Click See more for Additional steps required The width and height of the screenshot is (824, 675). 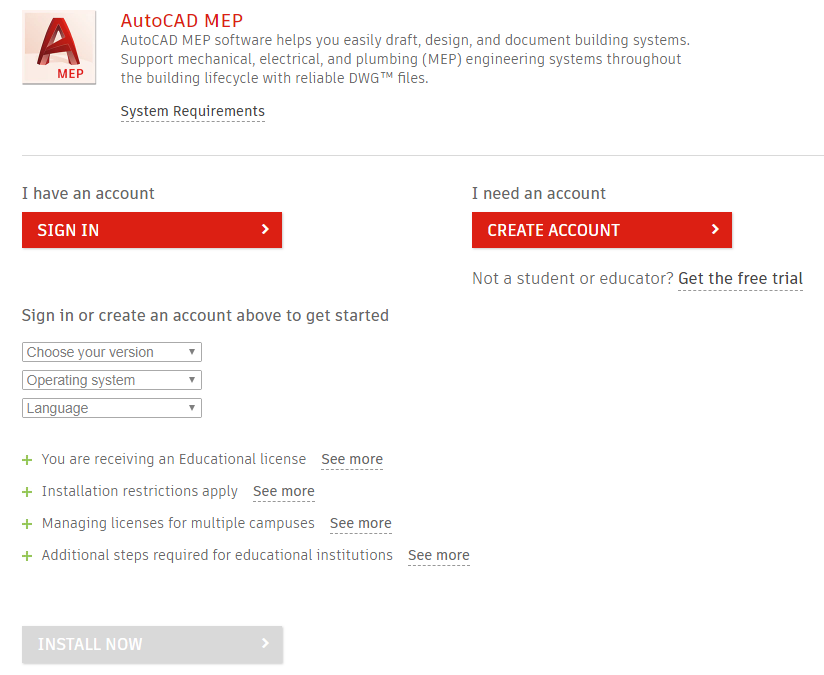[439, 555]
